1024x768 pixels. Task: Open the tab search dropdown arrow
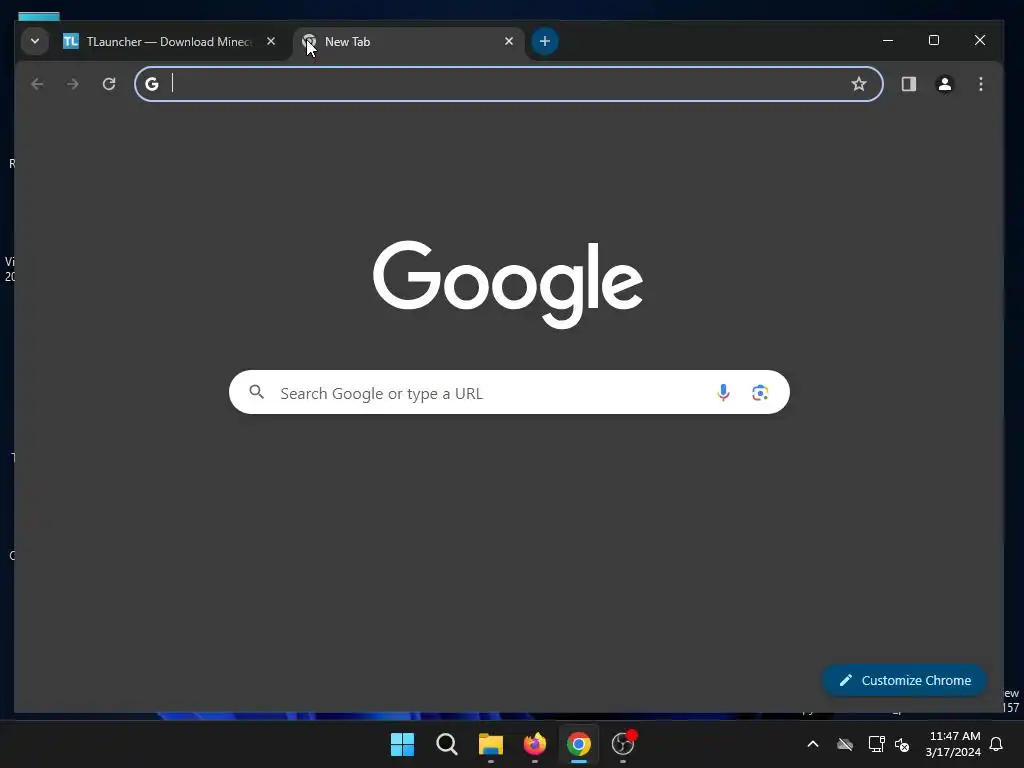pyautogui.click(x=35, y=41)
